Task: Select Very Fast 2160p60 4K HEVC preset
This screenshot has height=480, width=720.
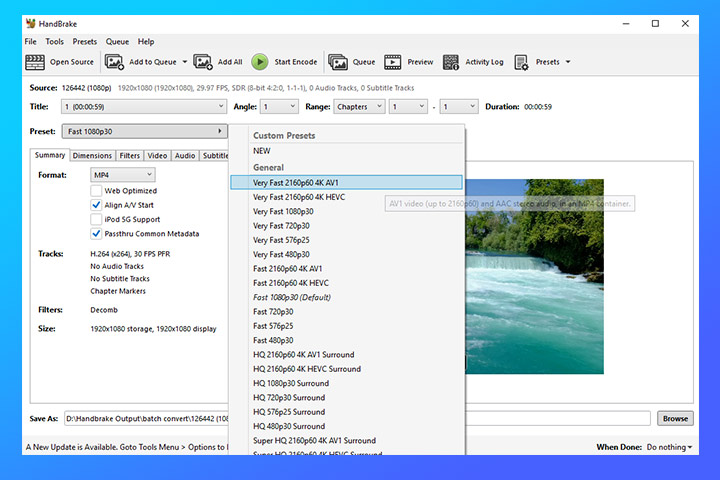Action: tap(347, 197)
